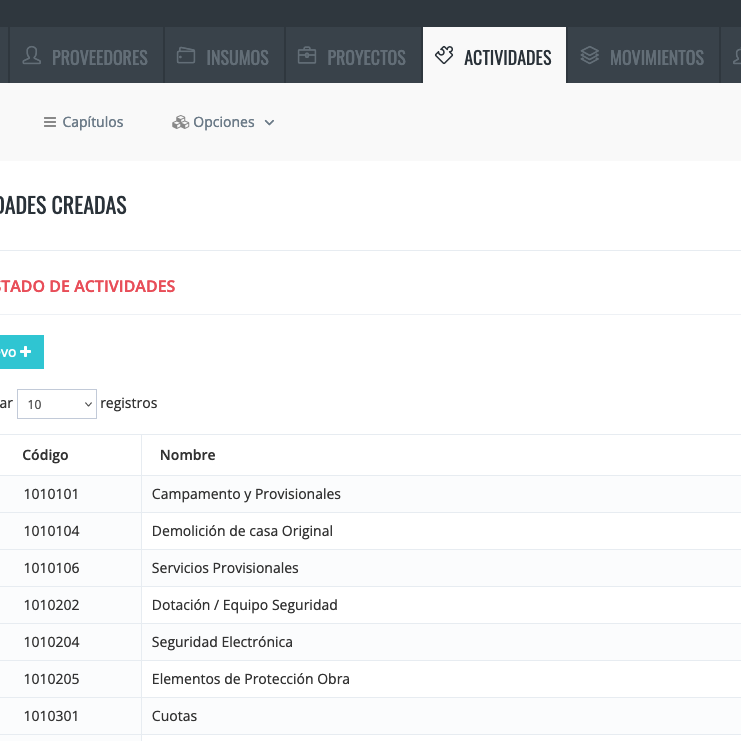
Task: Select the Elementos de Protección Obra row
Action: [250, 679]
